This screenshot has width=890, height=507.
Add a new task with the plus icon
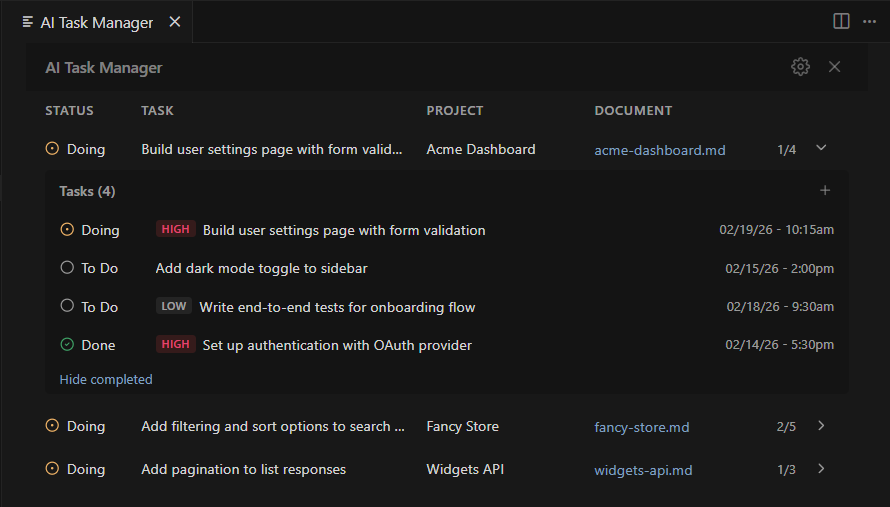tap(825, 191)
